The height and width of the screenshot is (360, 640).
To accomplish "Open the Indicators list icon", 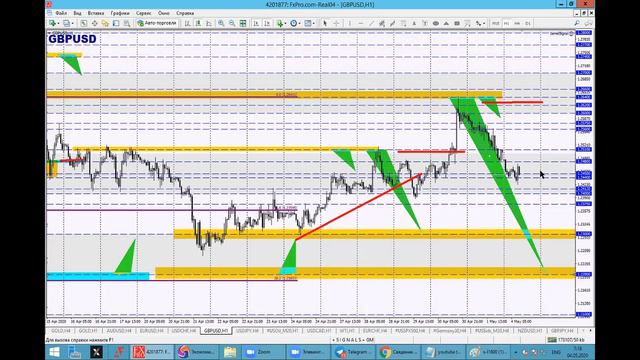I will (x=280, y=23).
